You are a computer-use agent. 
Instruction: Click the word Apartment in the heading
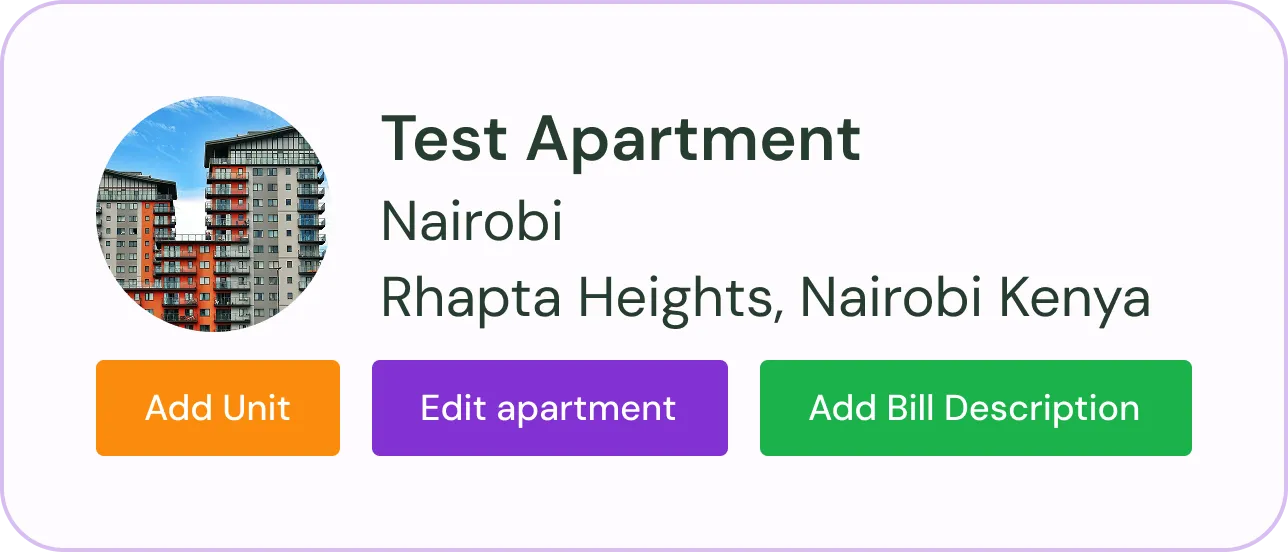tap(693, 140)
